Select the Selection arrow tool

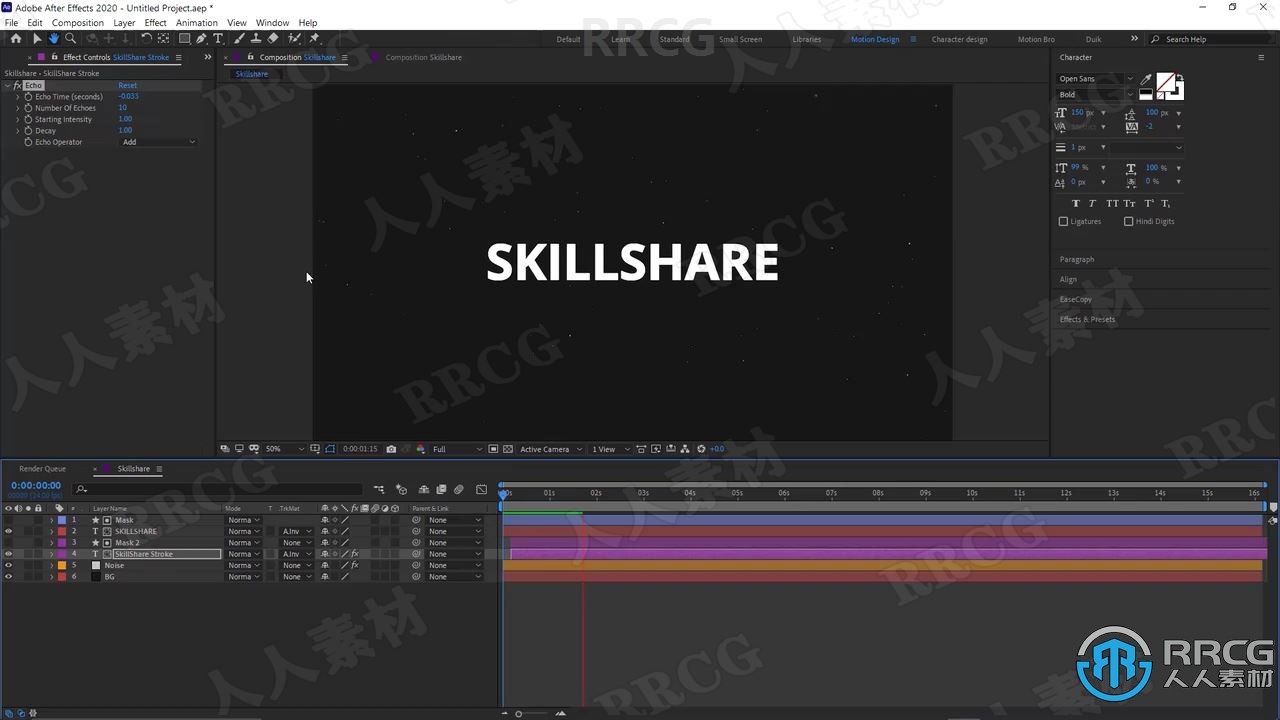(x=37, y=39)
